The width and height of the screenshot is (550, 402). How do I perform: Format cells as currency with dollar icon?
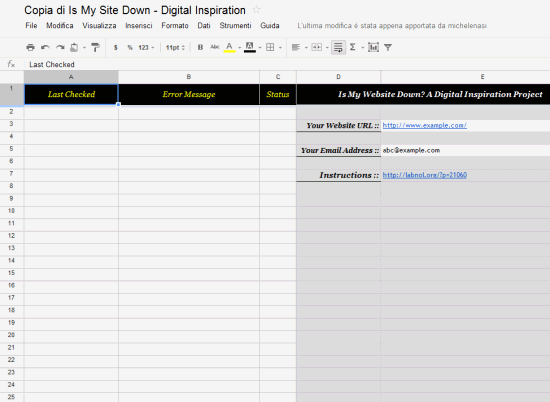coord(115,47)
